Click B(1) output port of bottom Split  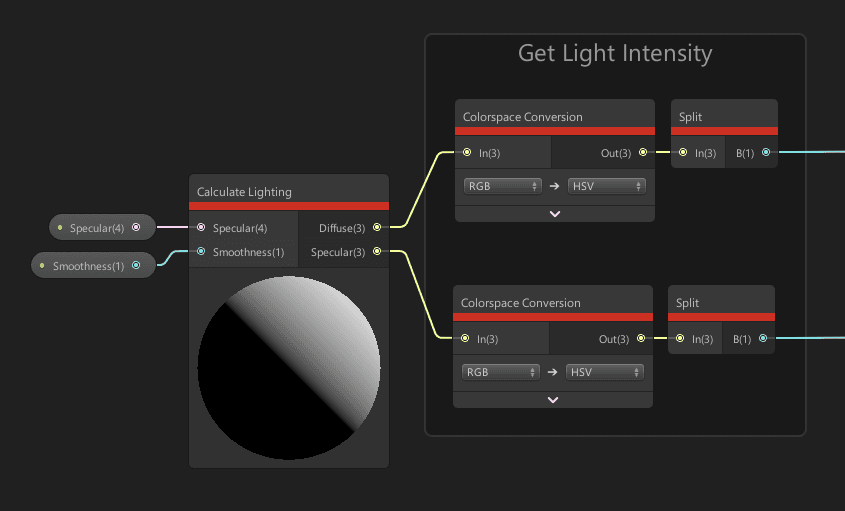(x=764, y=339)
